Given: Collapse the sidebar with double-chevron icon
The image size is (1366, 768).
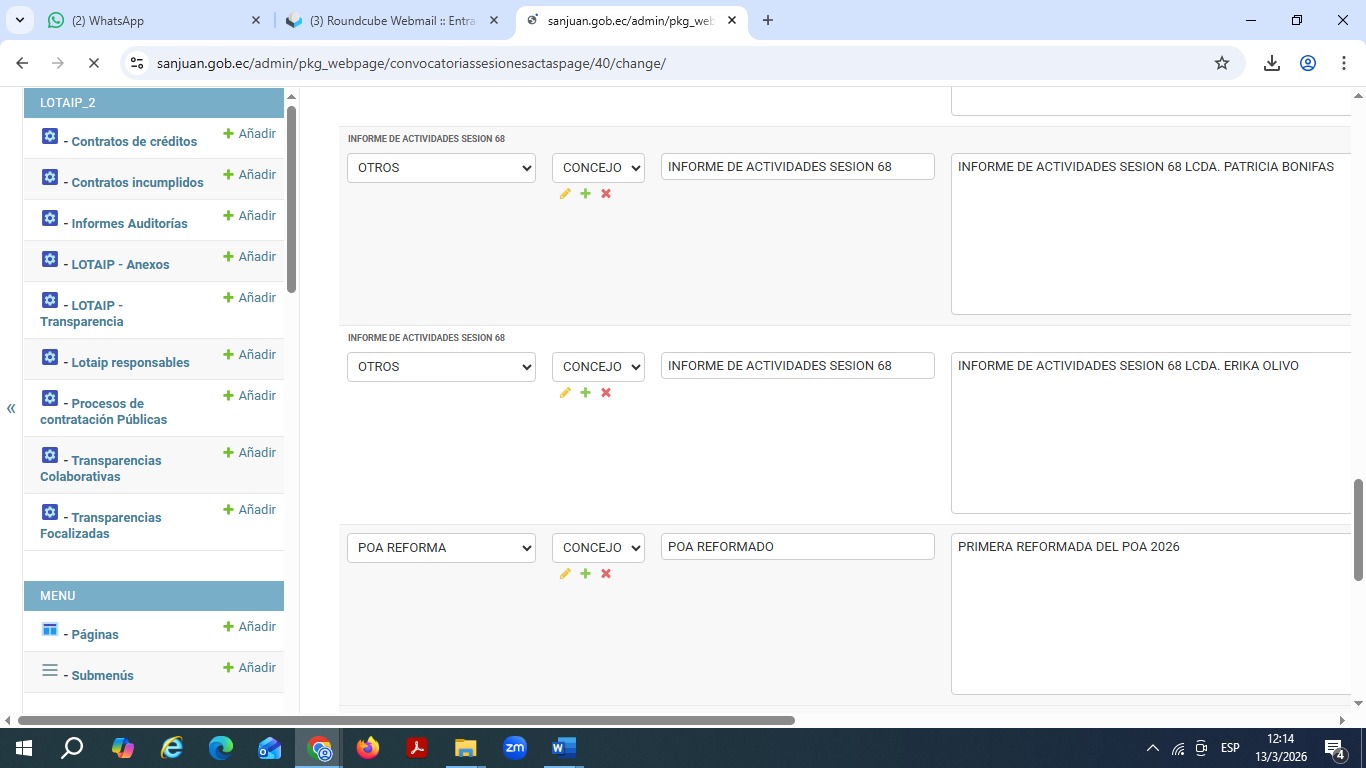Looking at the screenshot, I should coord(11,408).
